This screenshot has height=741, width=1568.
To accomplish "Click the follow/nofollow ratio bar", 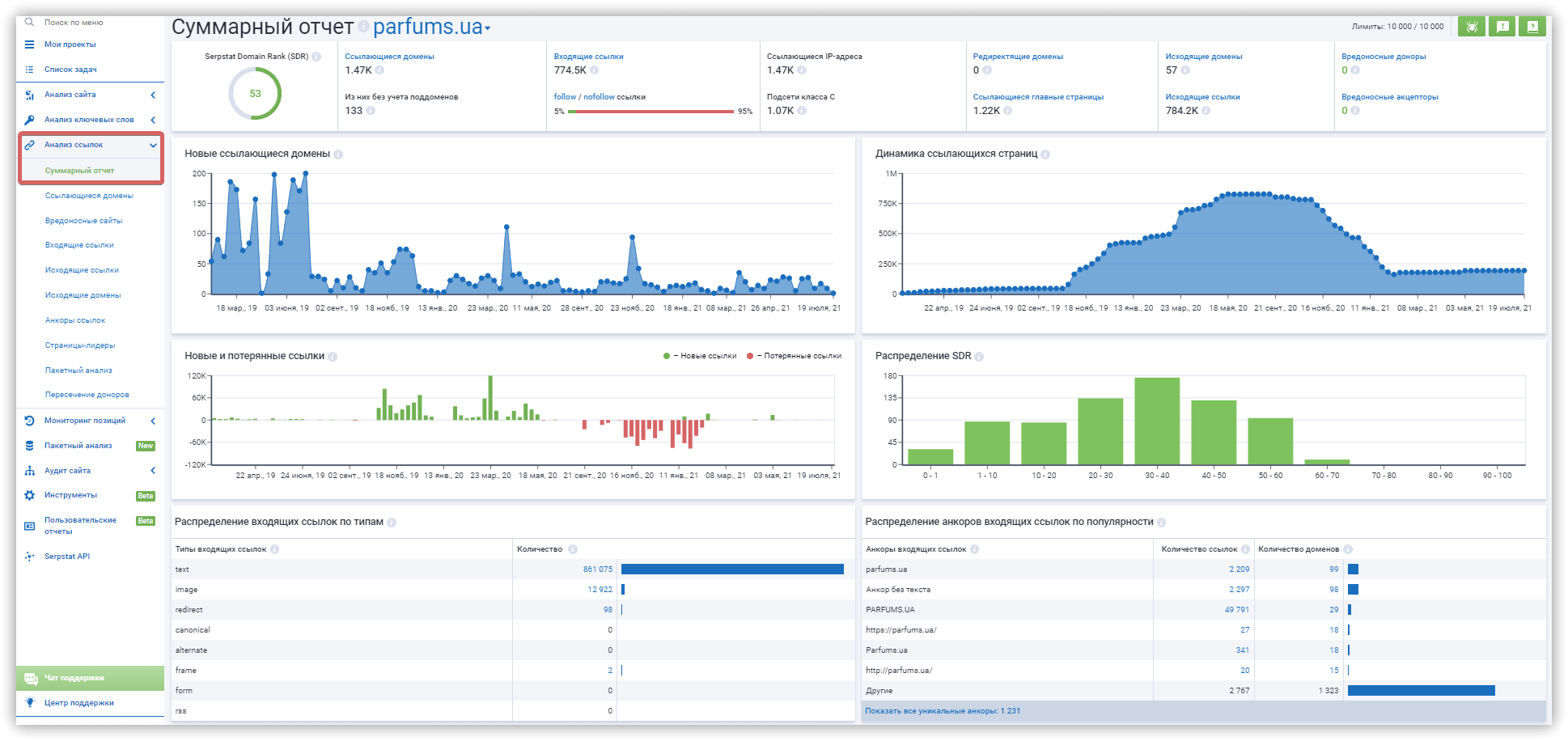I will click(x=651, y=112).
